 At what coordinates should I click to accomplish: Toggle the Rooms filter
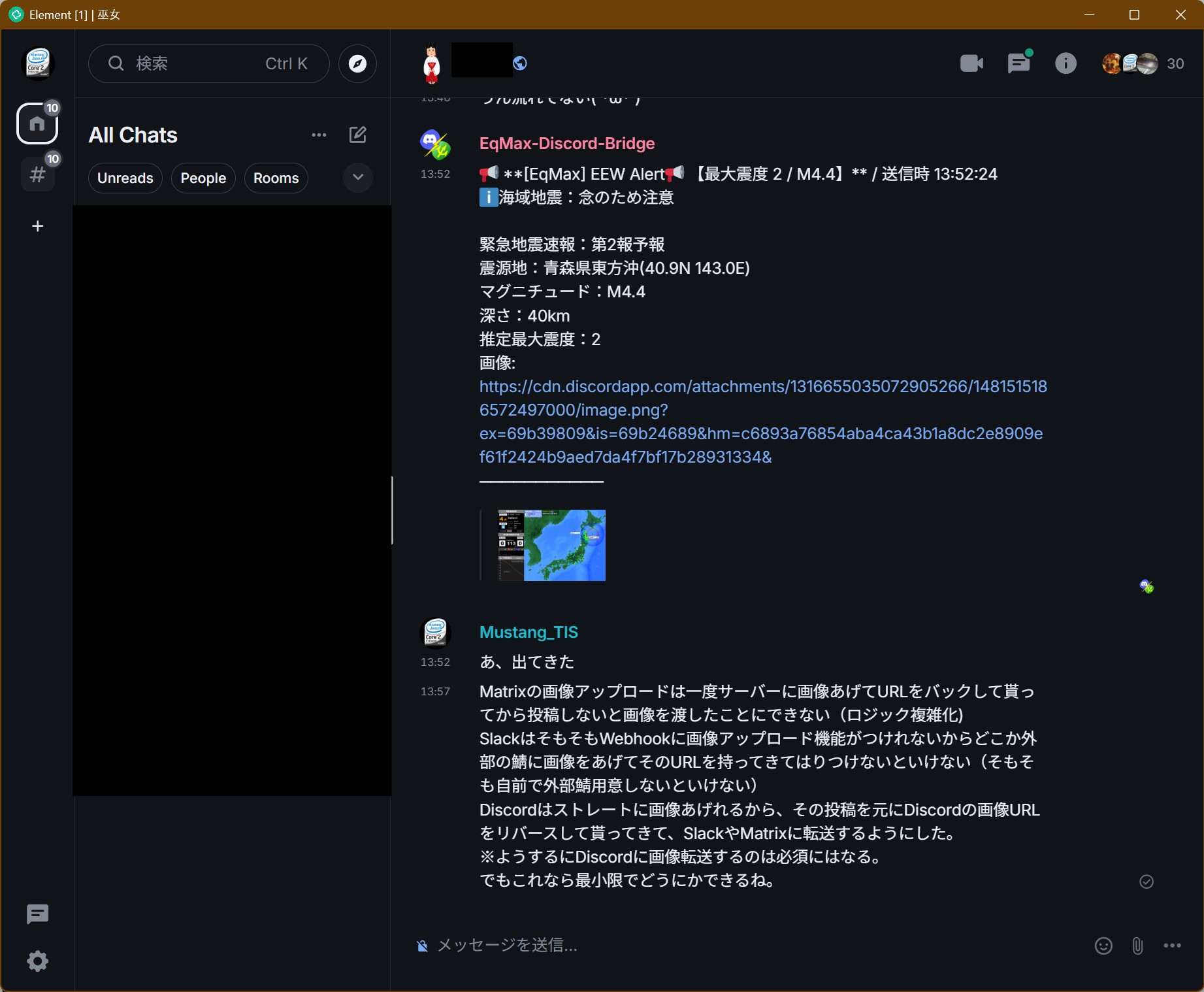tap(275, 178)
